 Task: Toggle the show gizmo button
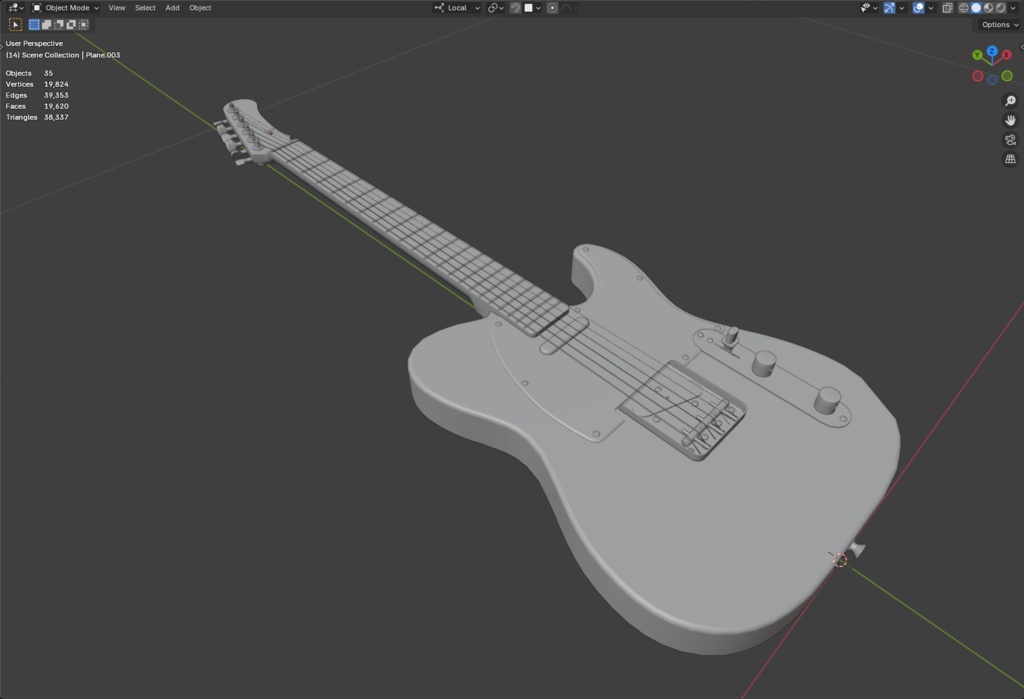point(889,8)
